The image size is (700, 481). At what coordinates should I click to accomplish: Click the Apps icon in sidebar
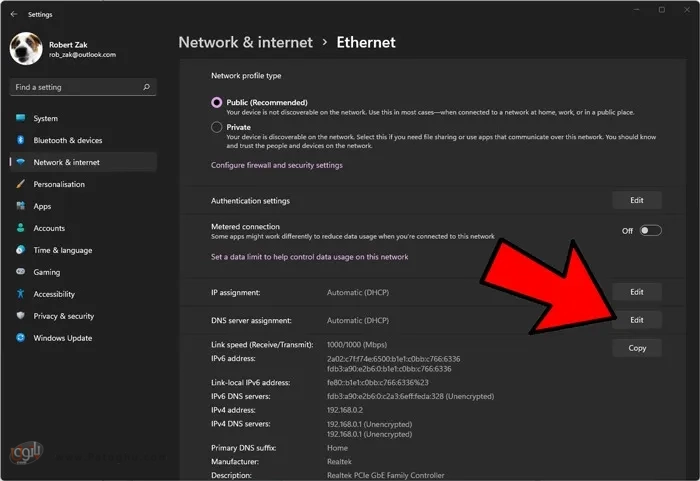[21, 206]
